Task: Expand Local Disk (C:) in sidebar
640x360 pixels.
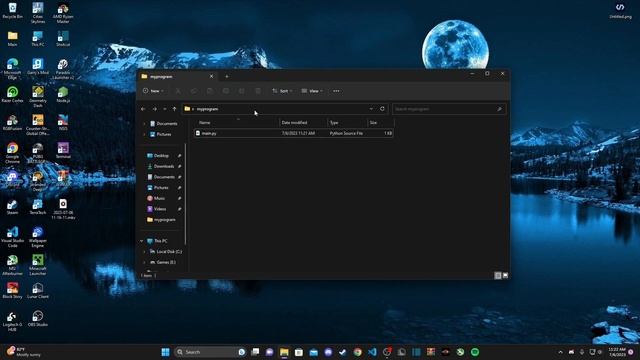Action: [144, 251]
